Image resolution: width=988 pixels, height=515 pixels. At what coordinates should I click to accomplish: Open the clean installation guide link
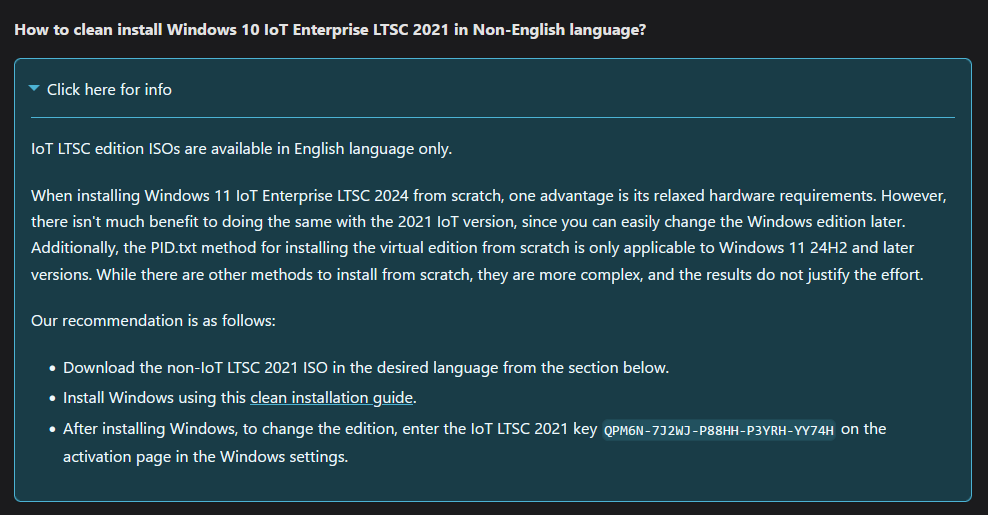tap(331, 398)
